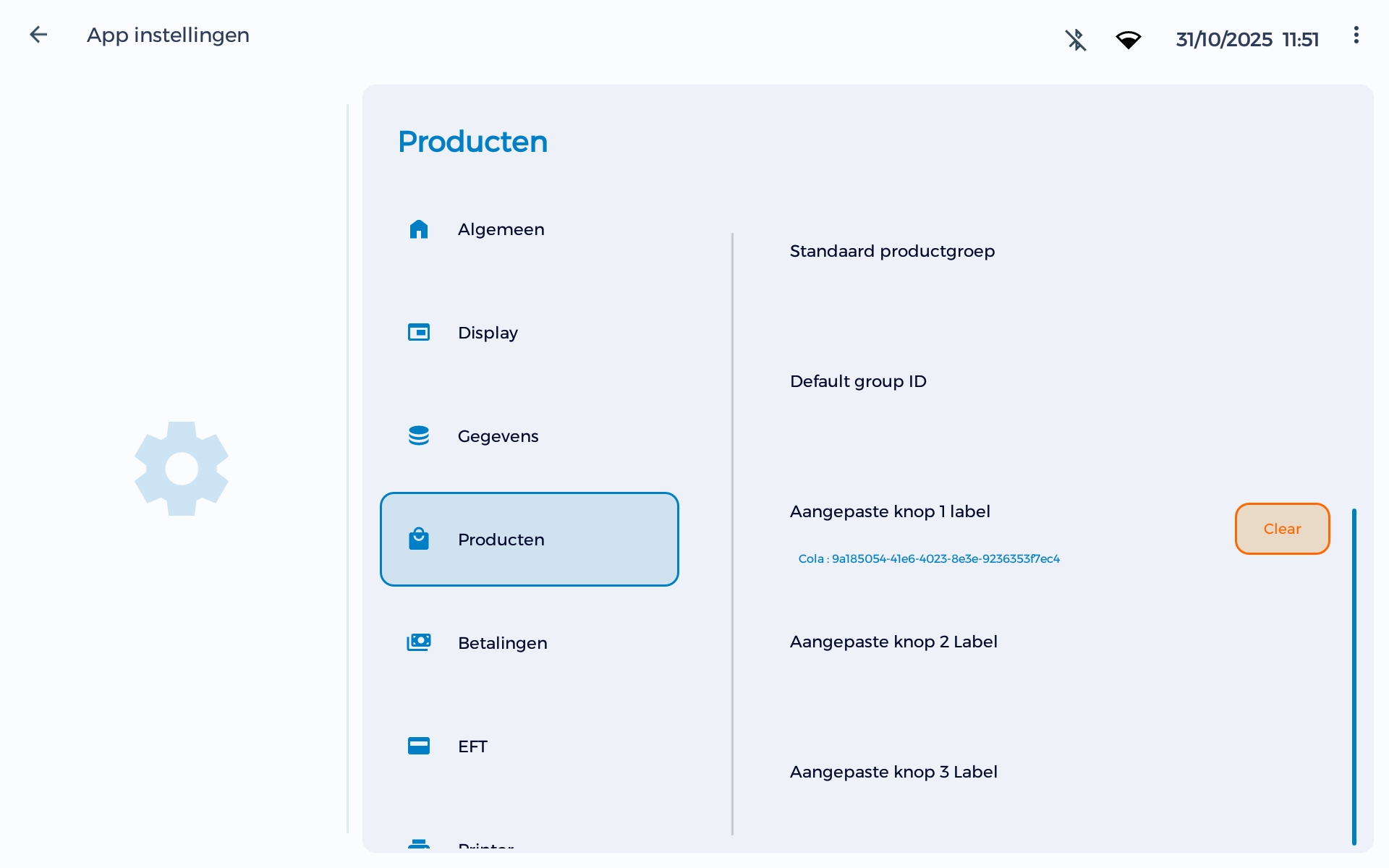Open the three-dot overflow menu
This screenshot has height=868, width=1389.
coord(1356,34)
